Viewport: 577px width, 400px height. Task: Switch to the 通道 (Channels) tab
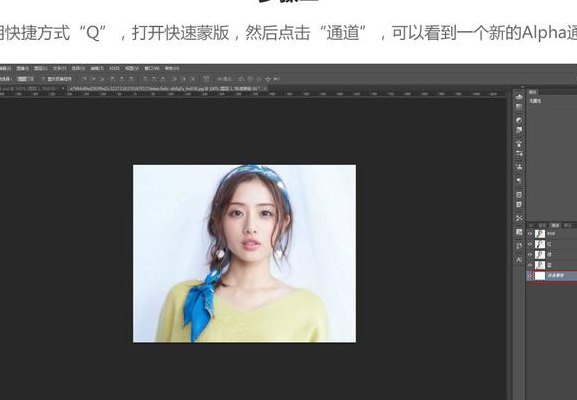coord(555,225)
